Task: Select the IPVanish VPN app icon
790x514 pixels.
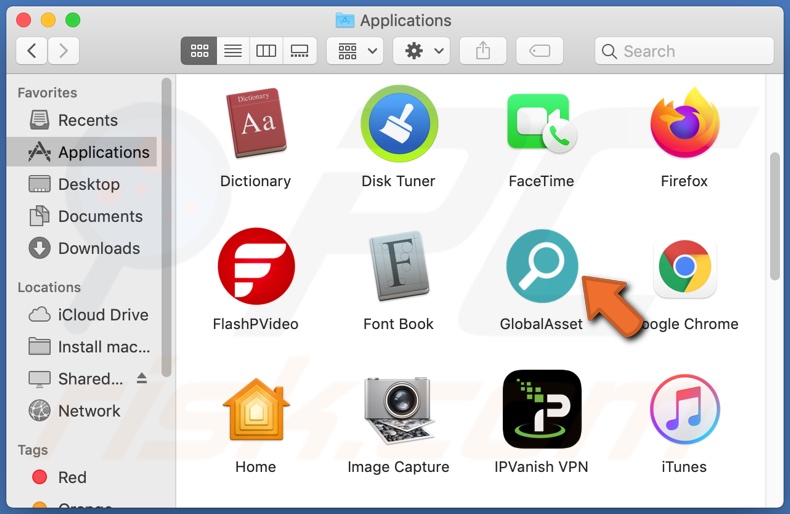Action: (x=542, y=409)
